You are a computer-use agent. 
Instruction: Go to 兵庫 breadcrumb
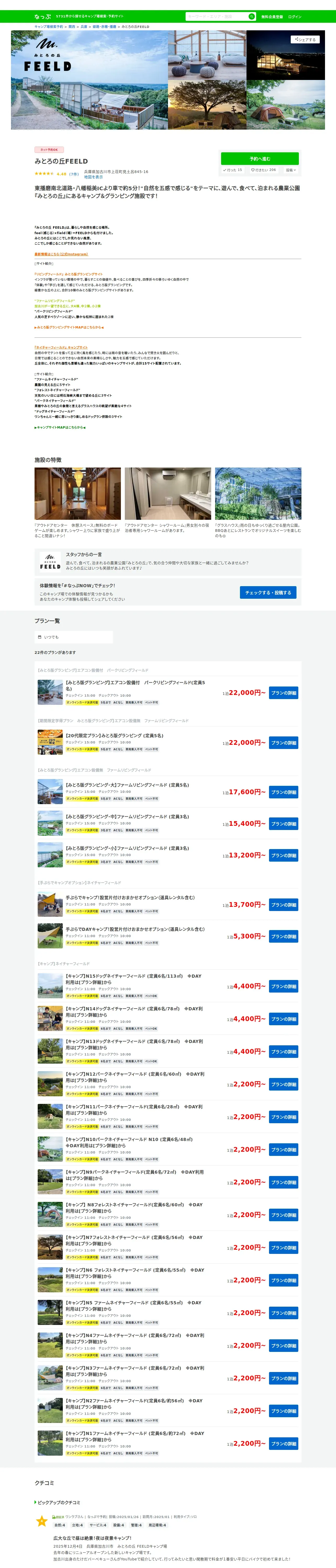coord(84,27)
